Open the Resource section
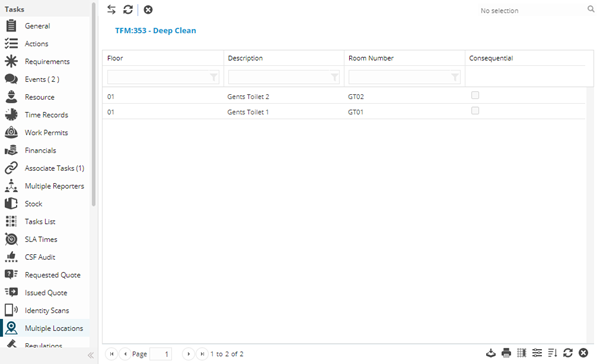 pyautogui.click(x=39, y=97)
